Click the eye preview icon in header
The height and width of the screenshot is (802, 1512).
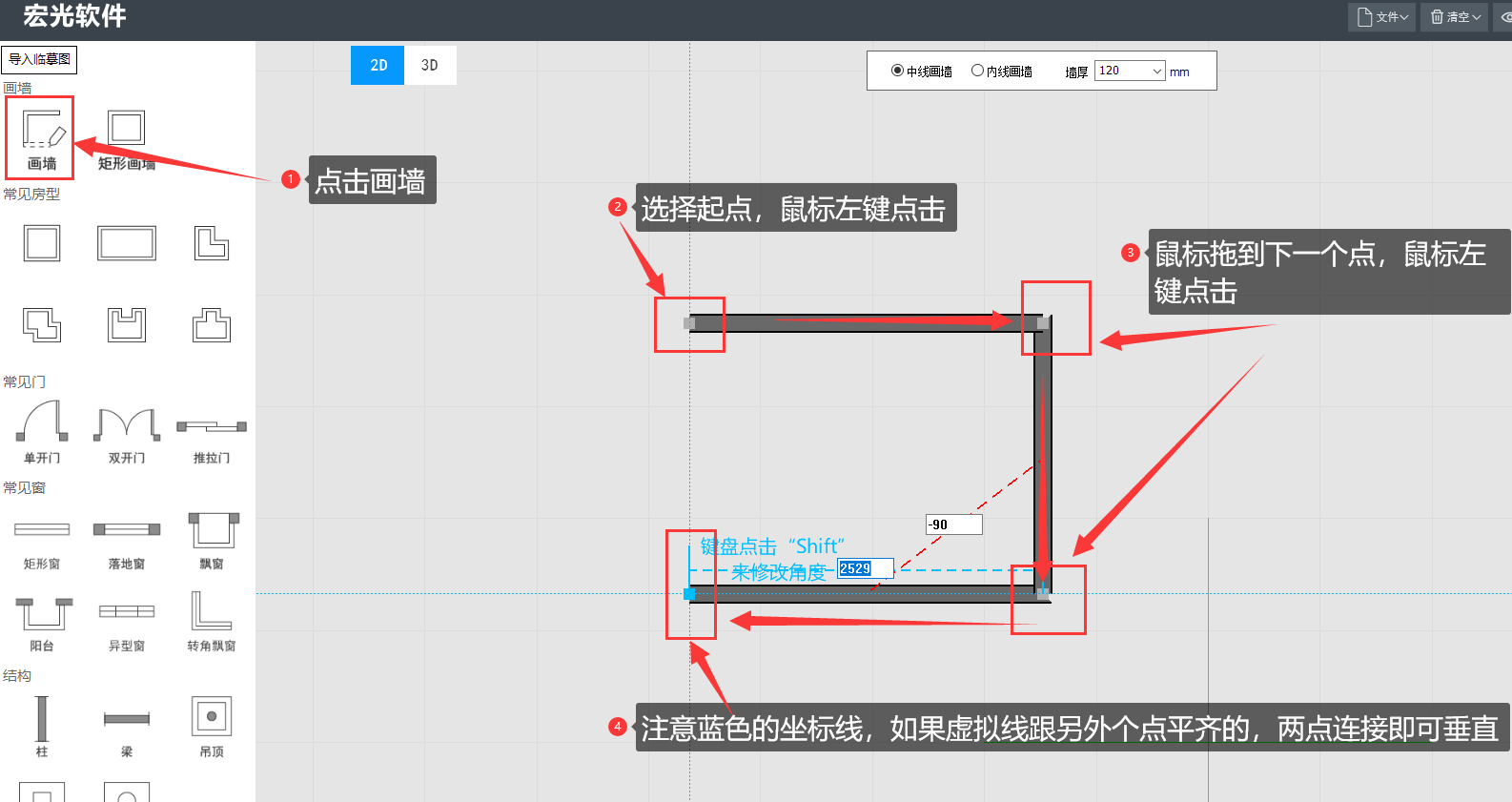1505,16
